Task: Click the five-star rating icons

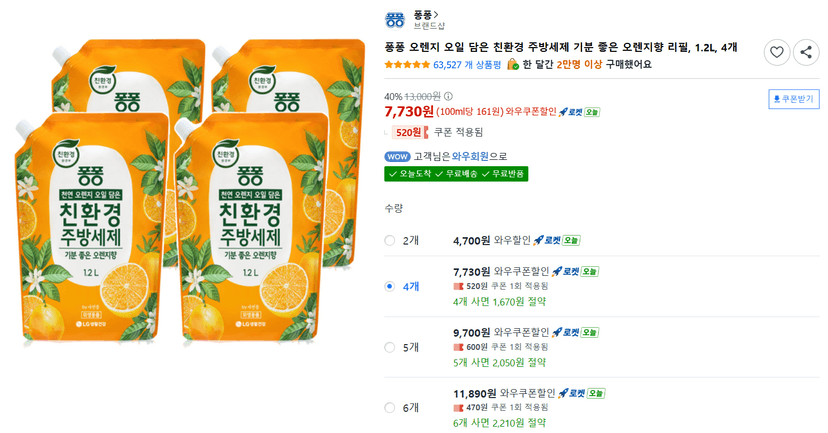Action: (407, 64)
